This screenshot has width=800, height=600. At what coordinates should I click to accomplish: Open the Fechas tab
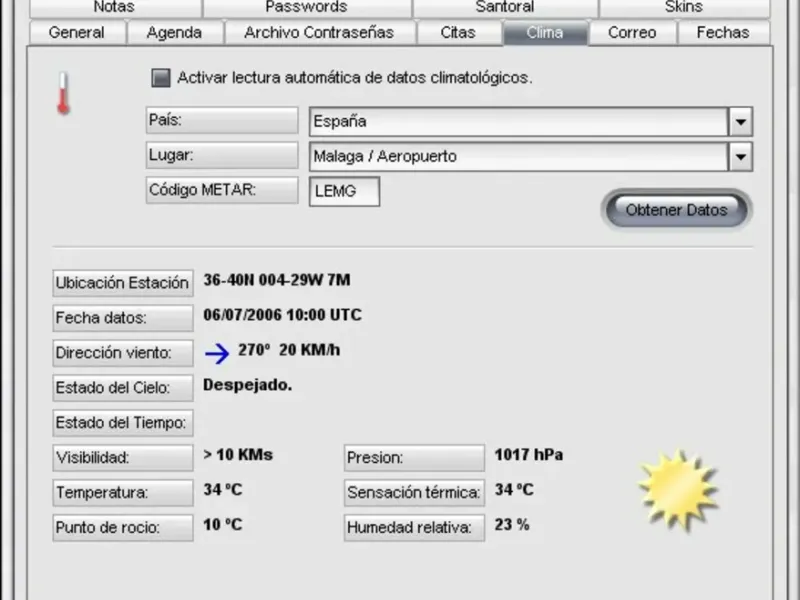tap(723, 33)
